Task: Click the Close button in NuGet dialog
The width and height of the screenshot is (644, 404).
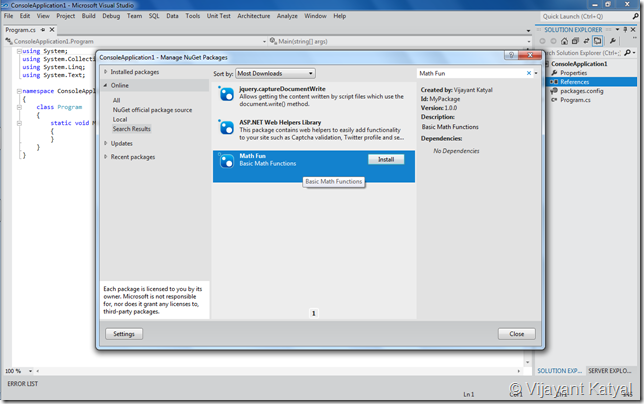Action: (x=517, y=334)
